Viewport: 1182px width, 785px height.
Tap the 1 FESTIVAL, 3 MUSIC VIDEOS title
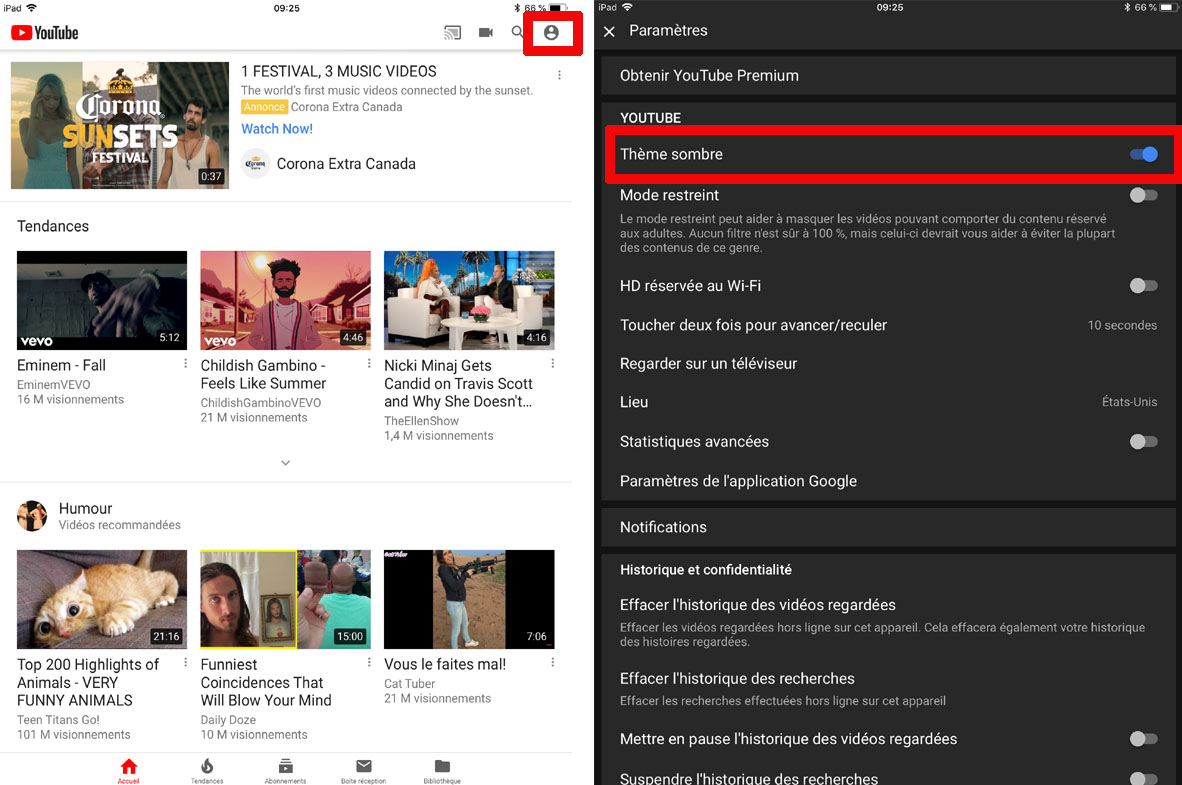point(338,72)
